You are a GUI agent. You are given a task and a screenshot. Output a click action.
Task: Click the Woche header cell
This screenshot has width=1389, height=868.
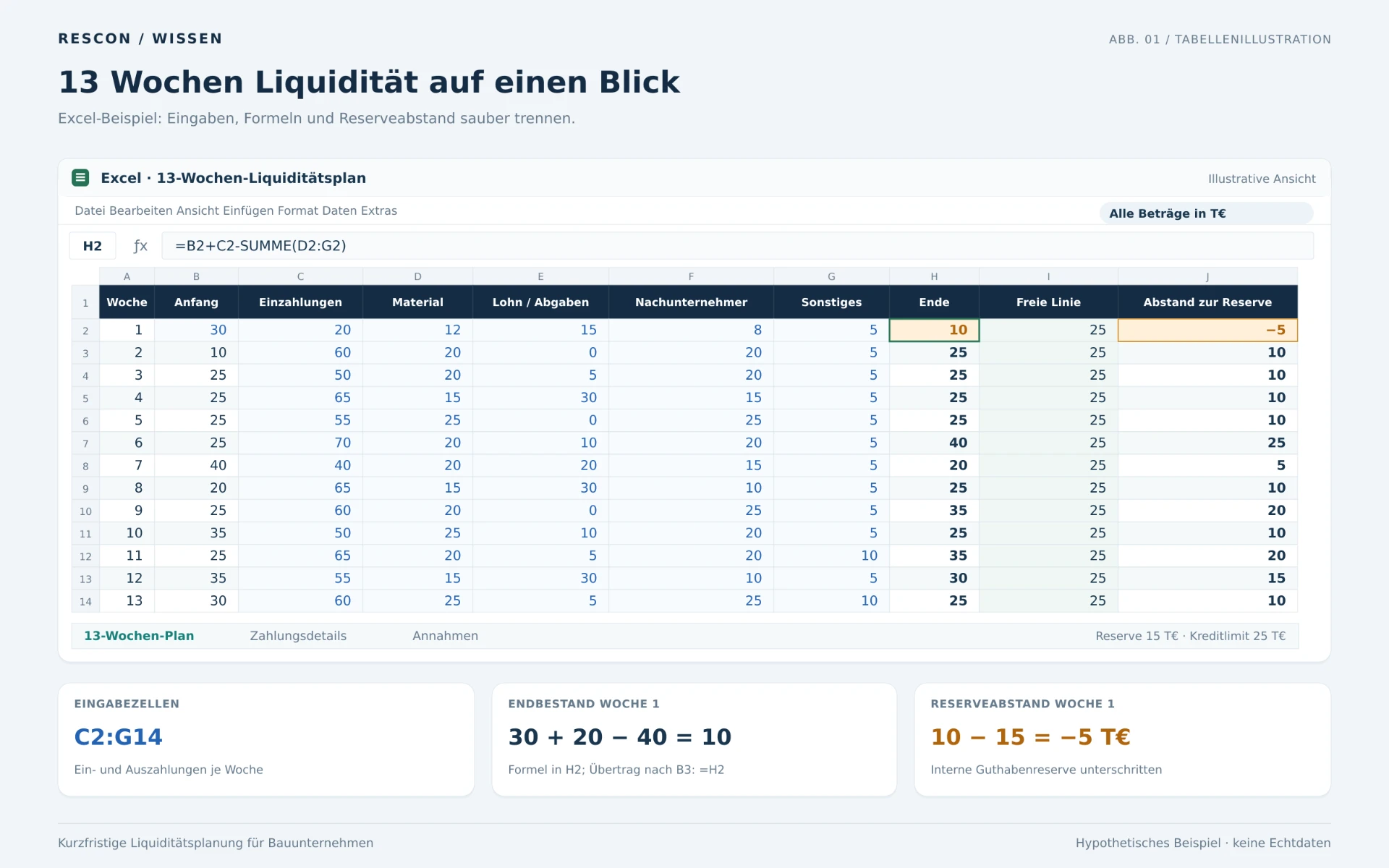127,302
